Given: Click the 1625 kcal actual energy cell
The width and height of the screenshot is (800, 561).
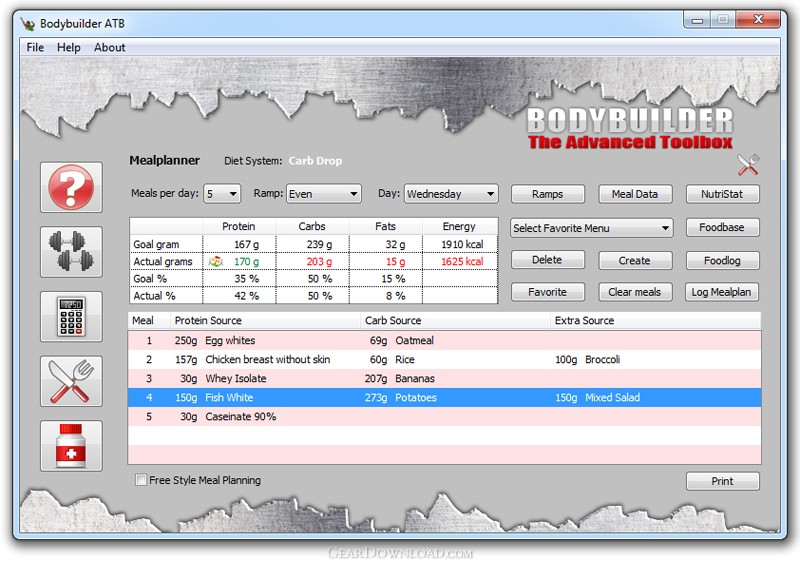Looking at the screenshot, I should (x=462, y=262).
